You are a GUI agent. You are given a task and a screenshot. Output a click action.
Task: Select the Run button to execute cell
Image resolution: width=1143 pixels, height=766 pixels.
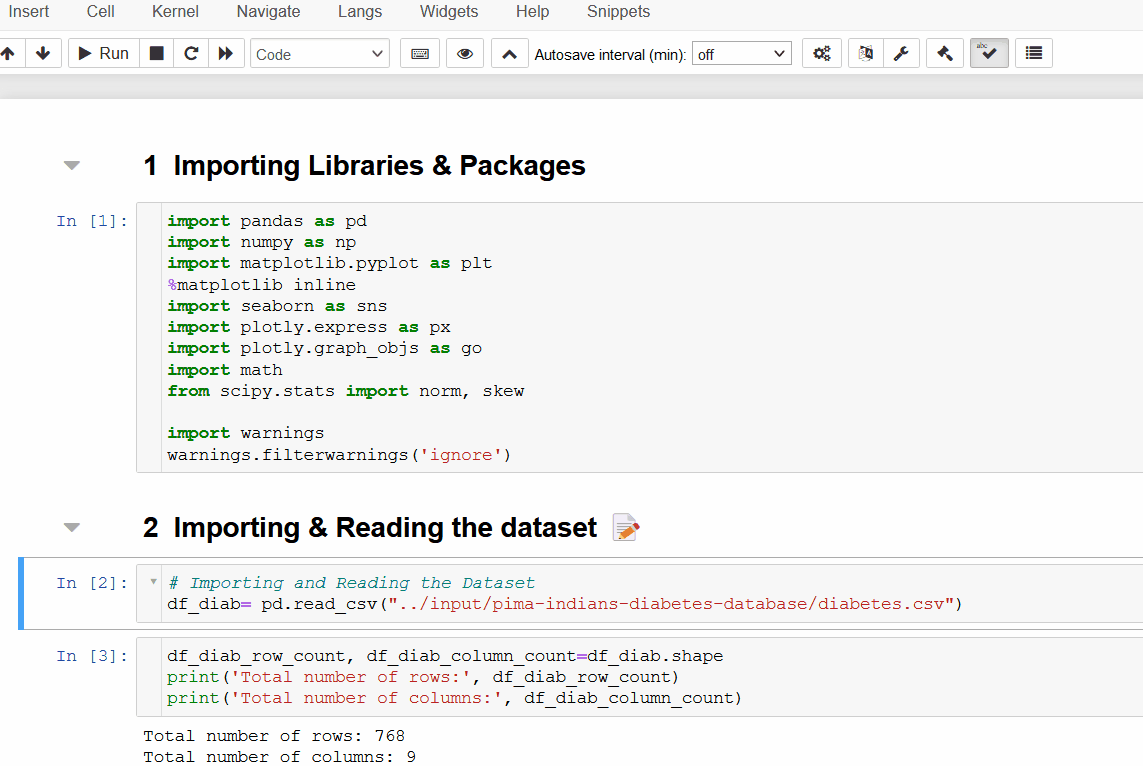(x=103, y=53)
